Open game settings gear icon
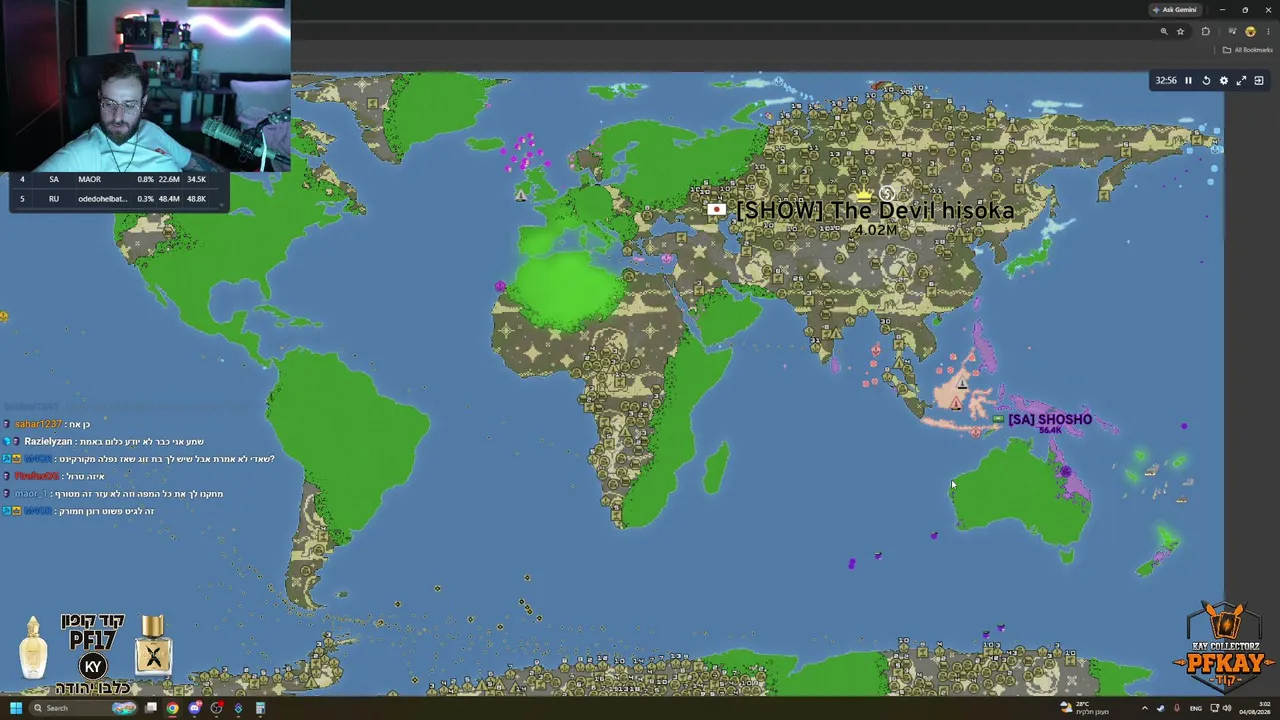Screen dimensions: 1280x720 click(1224, 81)
